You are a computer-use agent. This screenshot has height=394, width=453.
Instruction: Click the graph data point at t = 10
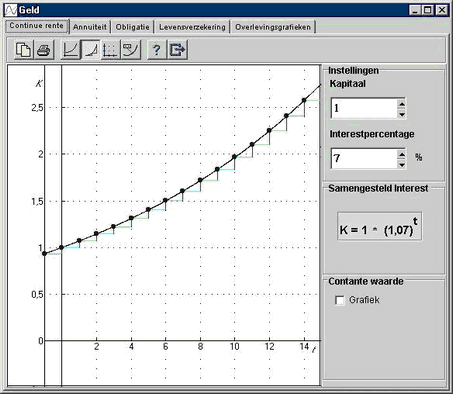[x=234, y=157]
